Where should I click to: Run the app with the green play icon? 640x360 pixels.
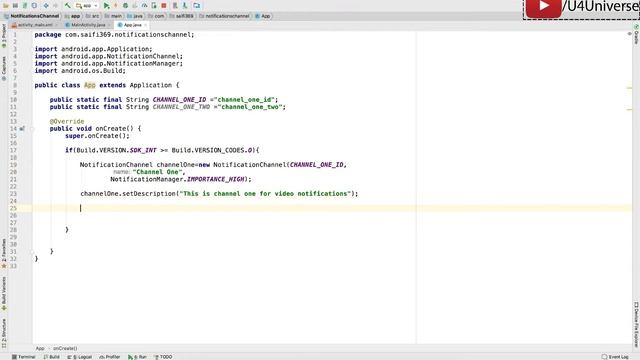click(x=106, y=6)
